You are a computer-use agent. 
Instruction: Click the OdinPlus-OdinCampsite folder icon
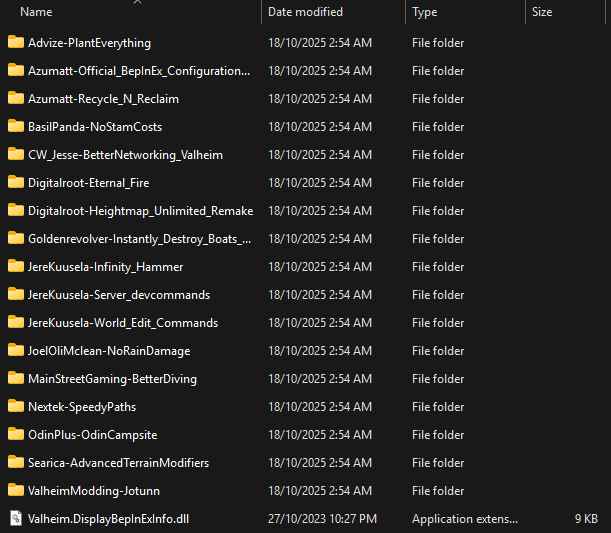click(x=16, y=434)
